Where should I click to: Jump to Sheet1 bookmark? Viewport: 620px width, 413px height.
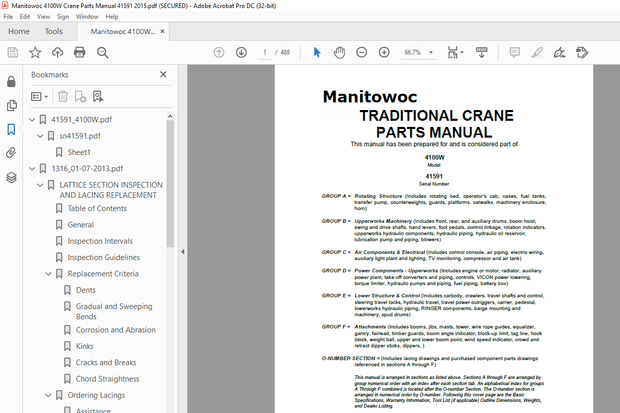[79, 152]
